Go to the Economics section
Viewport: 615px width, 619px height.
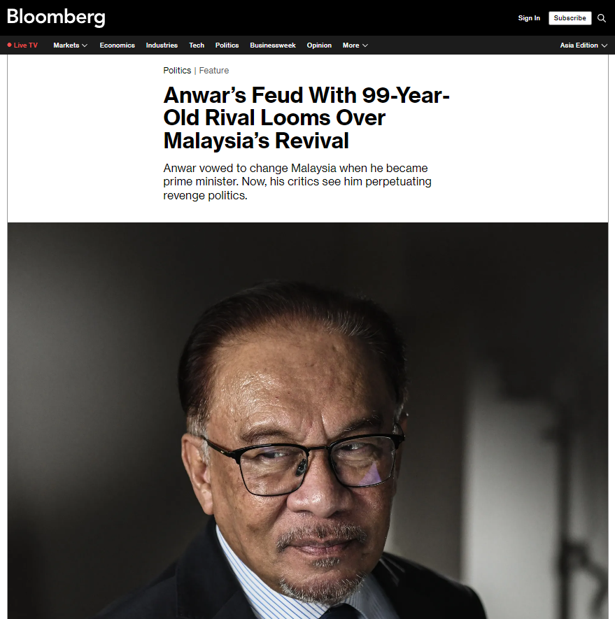117,45
